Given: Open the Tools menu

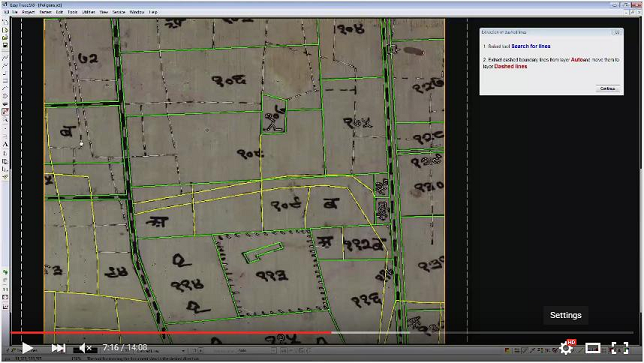Looking at the screenshot, I should point(73,12).
